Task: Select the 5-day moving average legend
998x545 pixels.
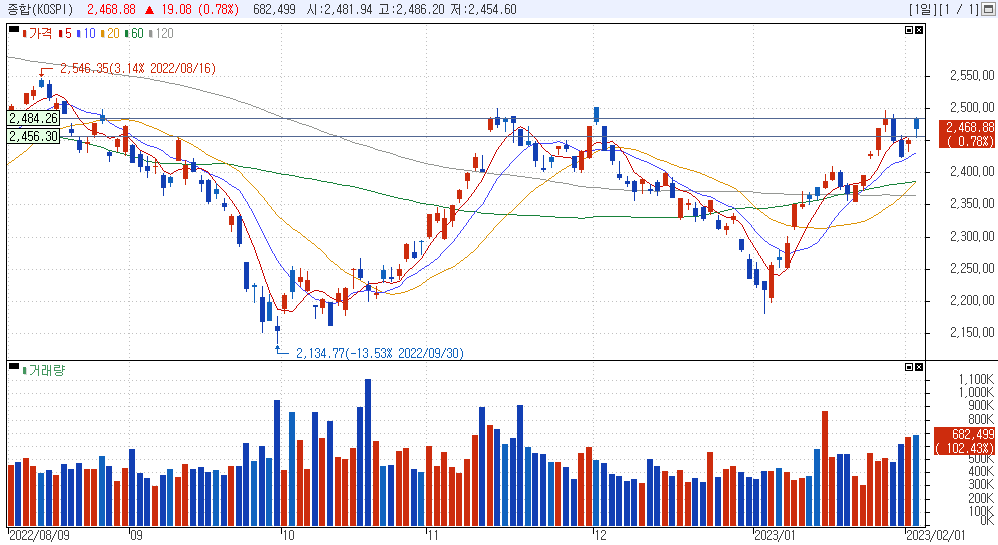Action: click(66, 33)
